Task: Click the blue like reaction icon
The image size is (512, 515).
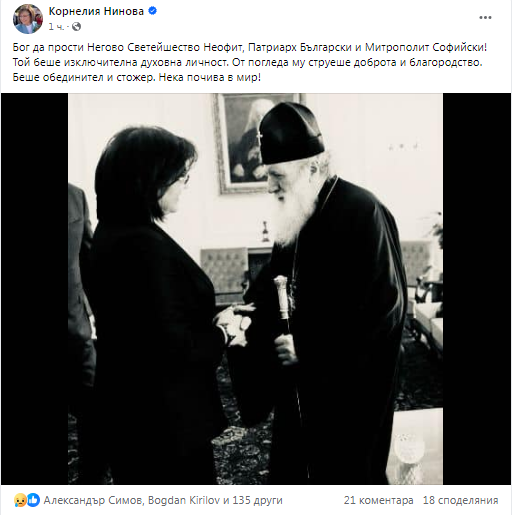Action: click(33, 500)
